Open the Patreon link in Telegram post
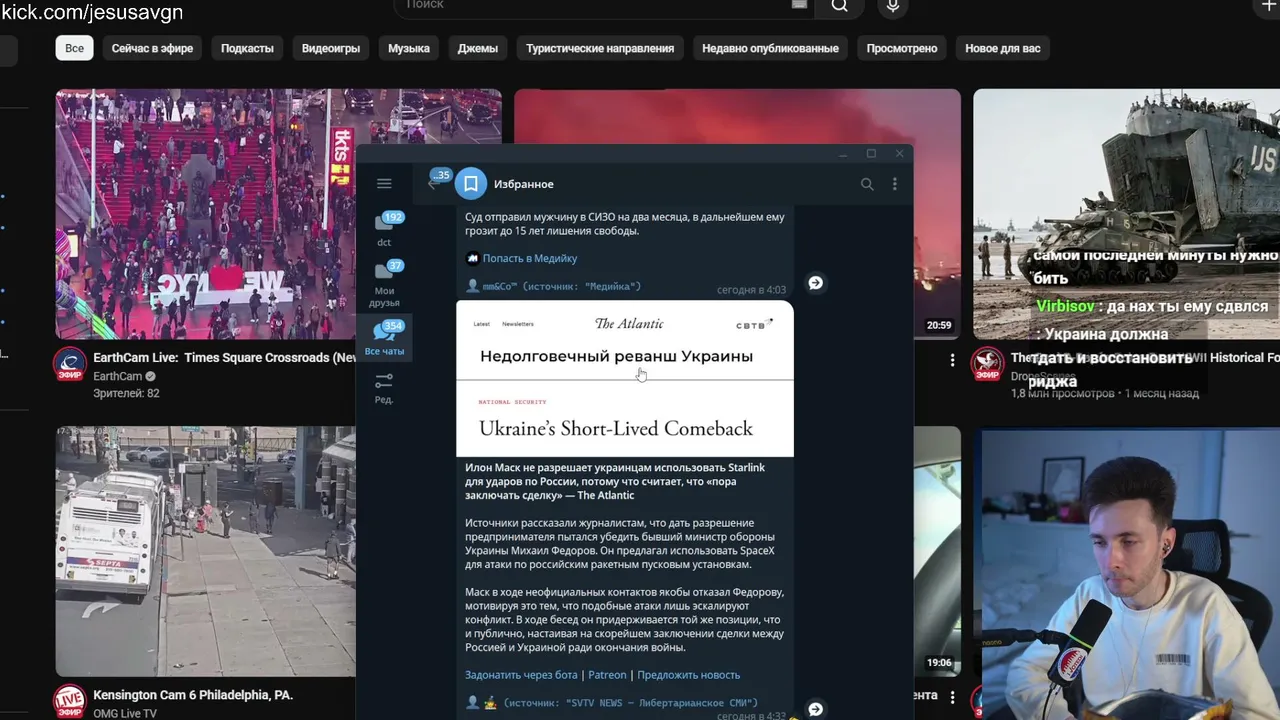Viewport: 1280px width, 720px height. click(607, 675)
